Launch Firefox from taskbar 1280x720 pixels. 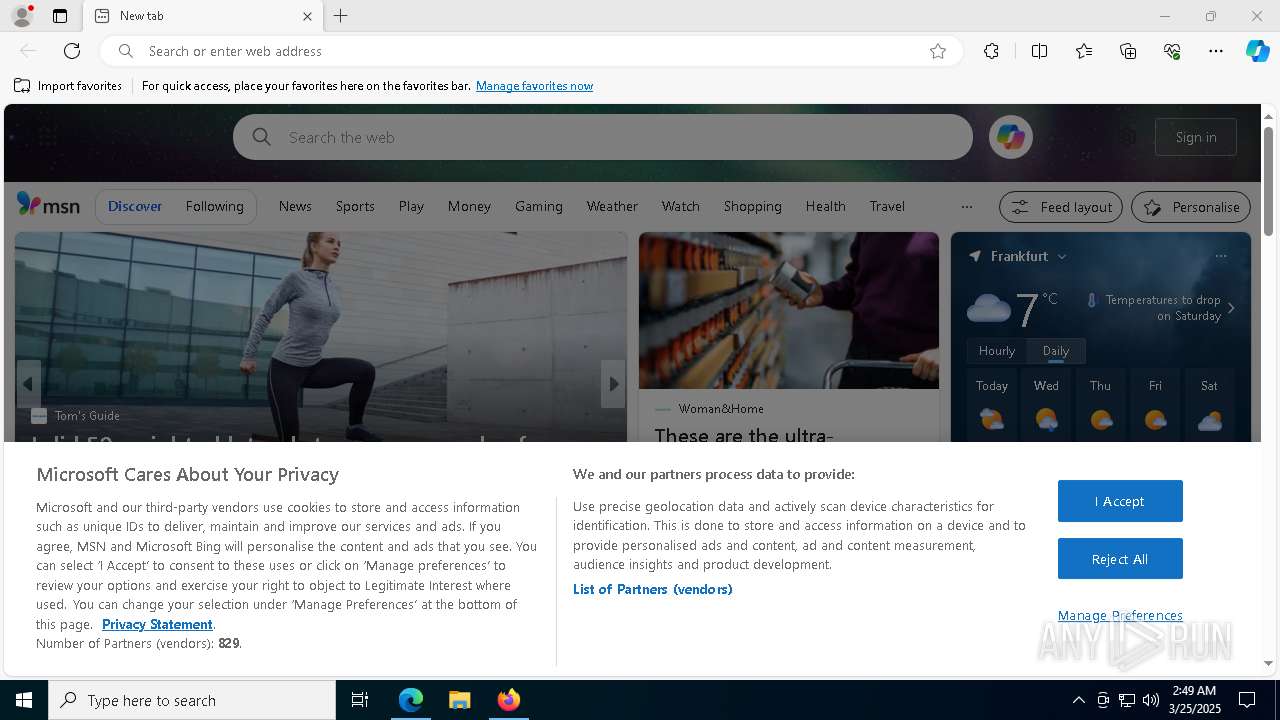pyautogui.click(x=508, y=700)
